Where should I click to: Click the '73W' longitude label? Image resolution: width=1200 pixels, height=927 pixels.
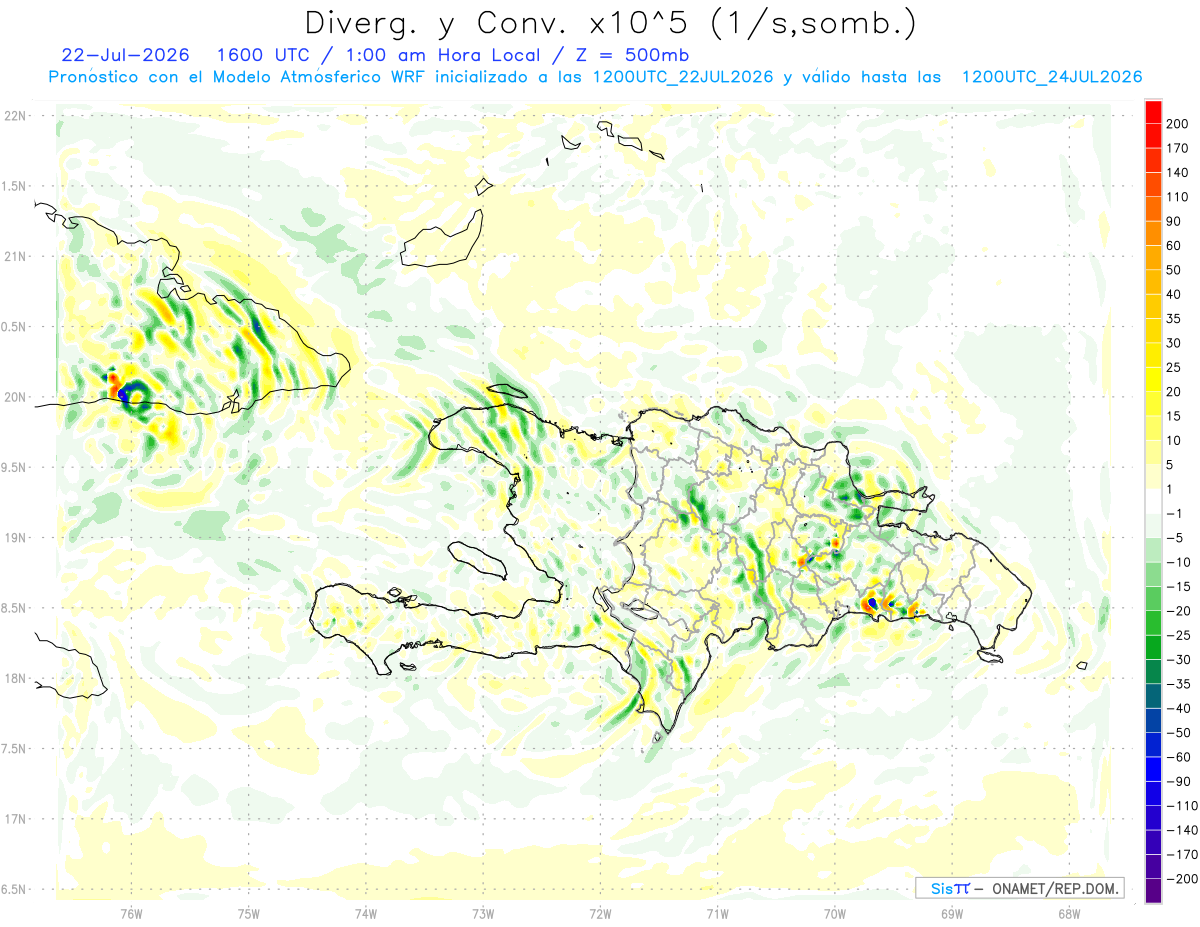[x=483, y=913]
